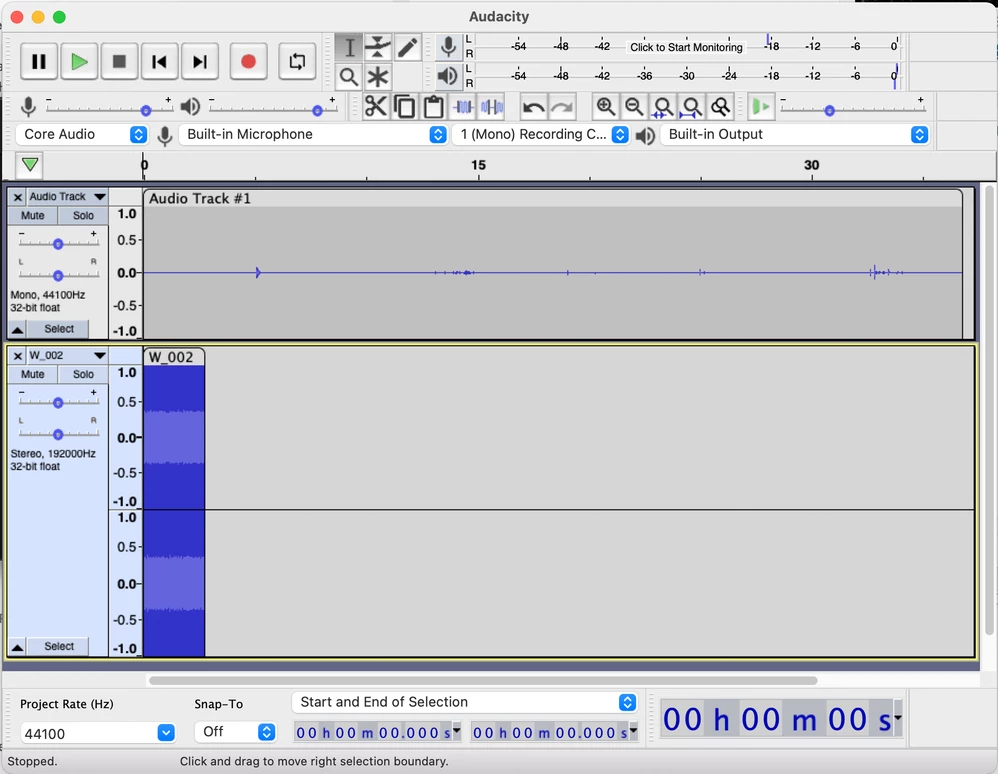Click Trim audio outside selection icon
998x774 pixels.
click(x=463, y=107)
